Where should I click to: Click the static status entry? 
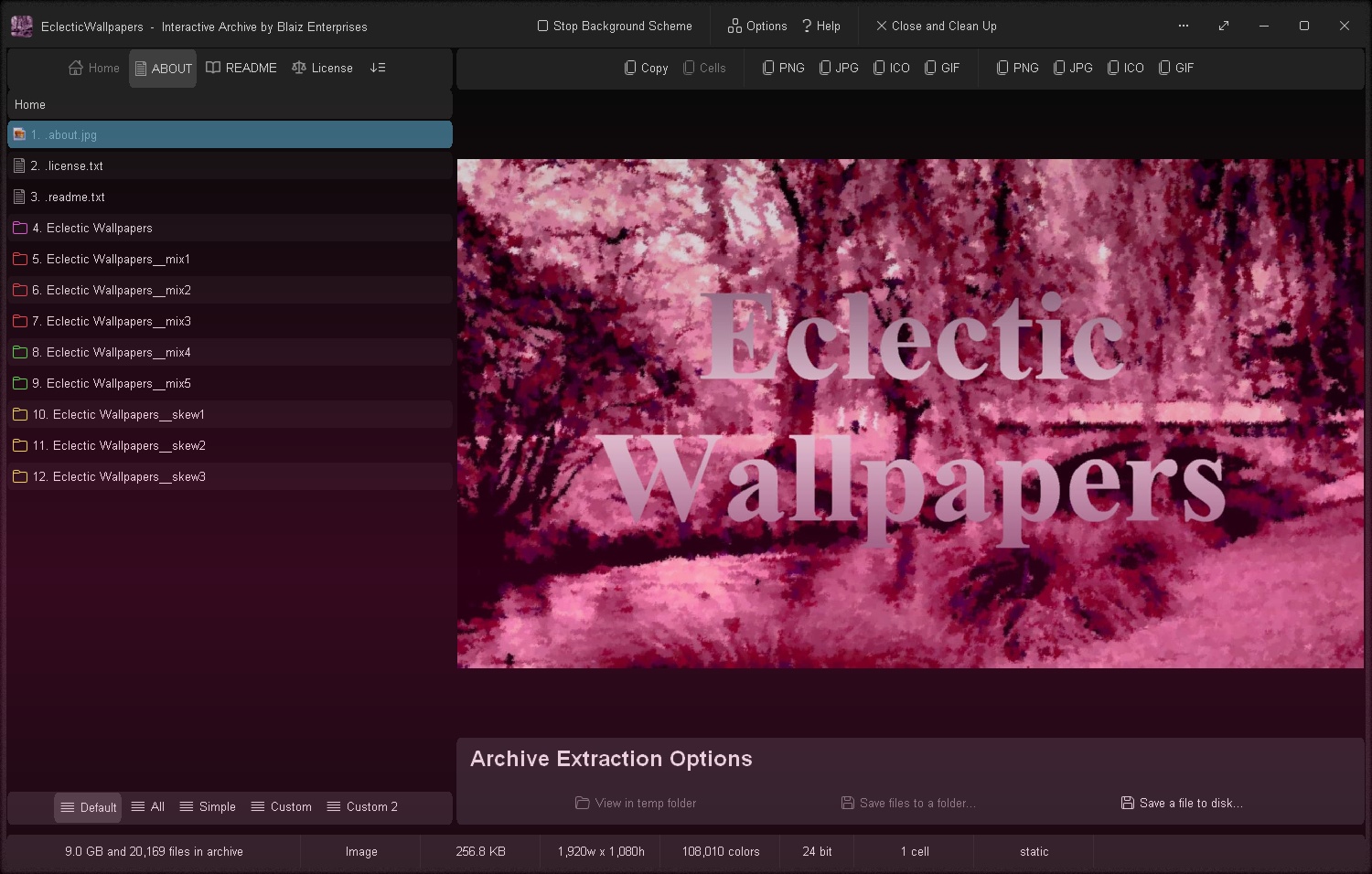coord(1034,851)
